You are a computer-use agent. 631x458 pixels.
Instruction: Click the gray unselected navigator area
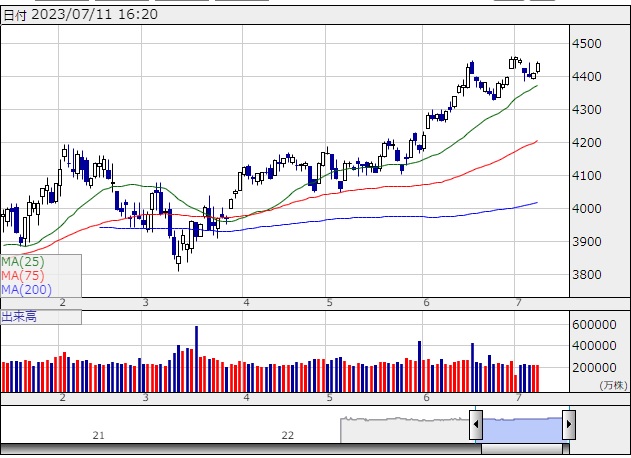pos(404,431)
